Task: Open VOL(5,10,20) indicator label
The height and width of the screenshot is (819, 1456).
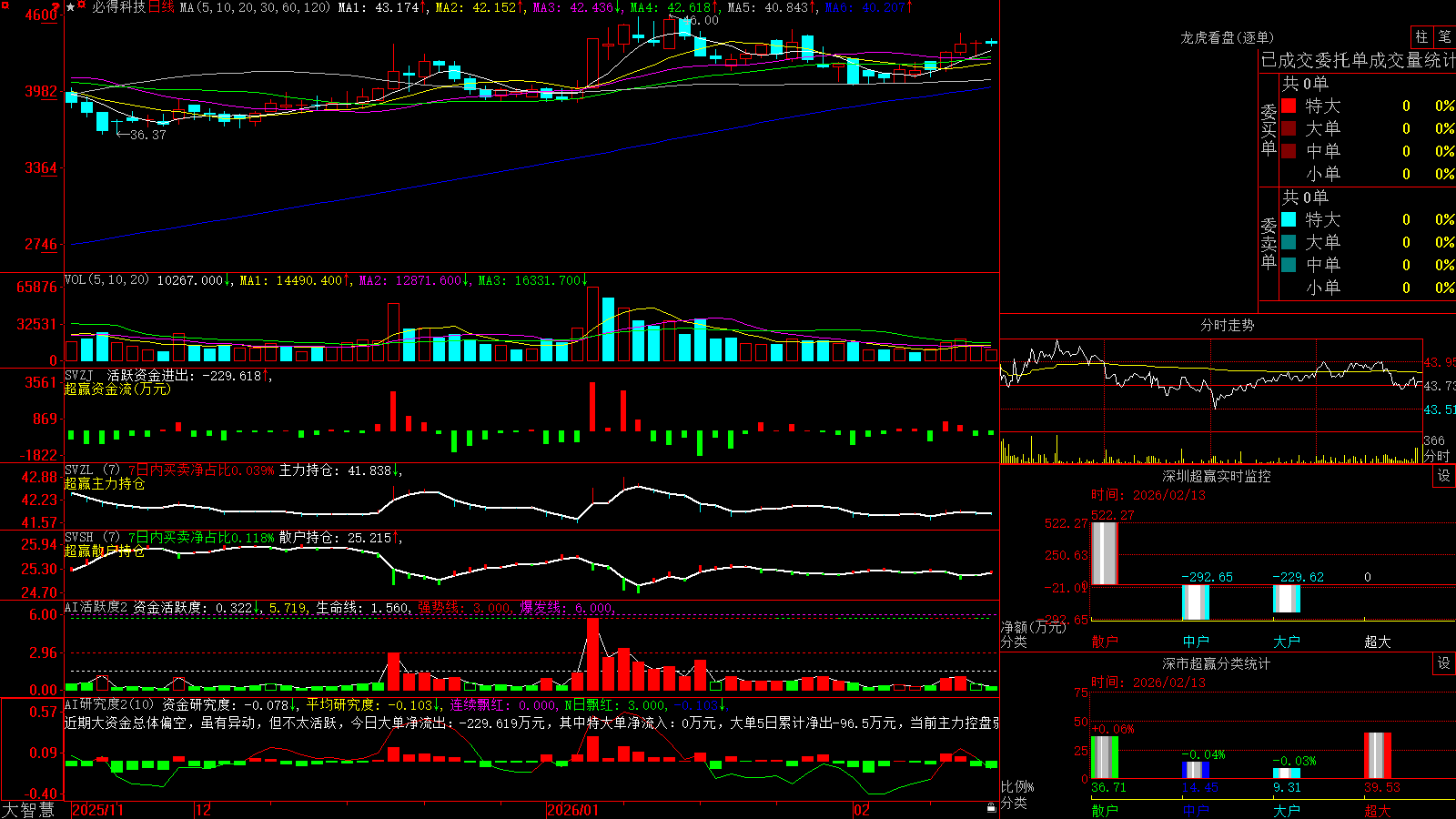Action: pyautogui.click(x=106, y=280)
